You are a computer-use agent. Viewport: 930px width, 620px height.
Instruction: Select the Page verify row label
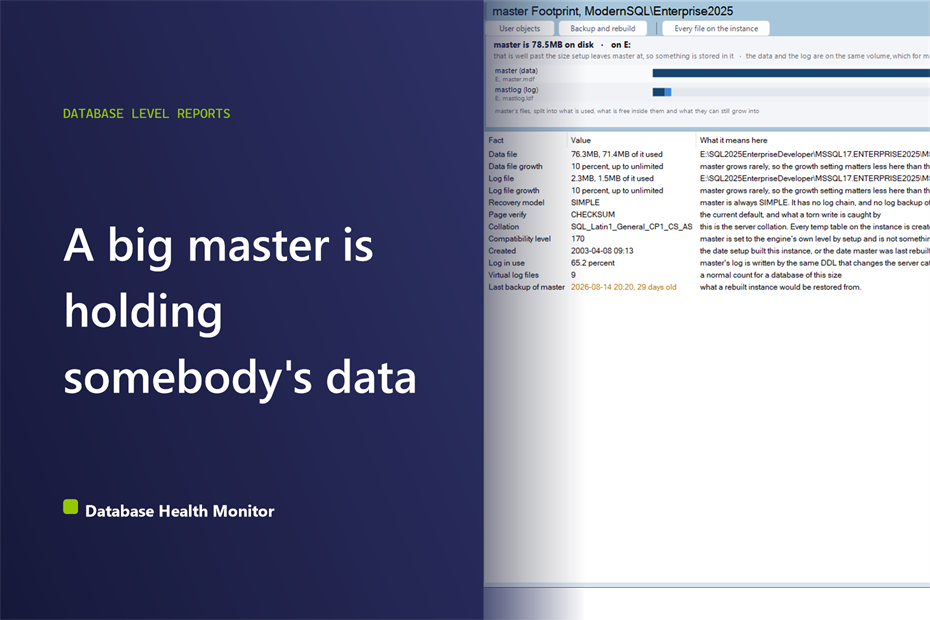pos(507,215)
